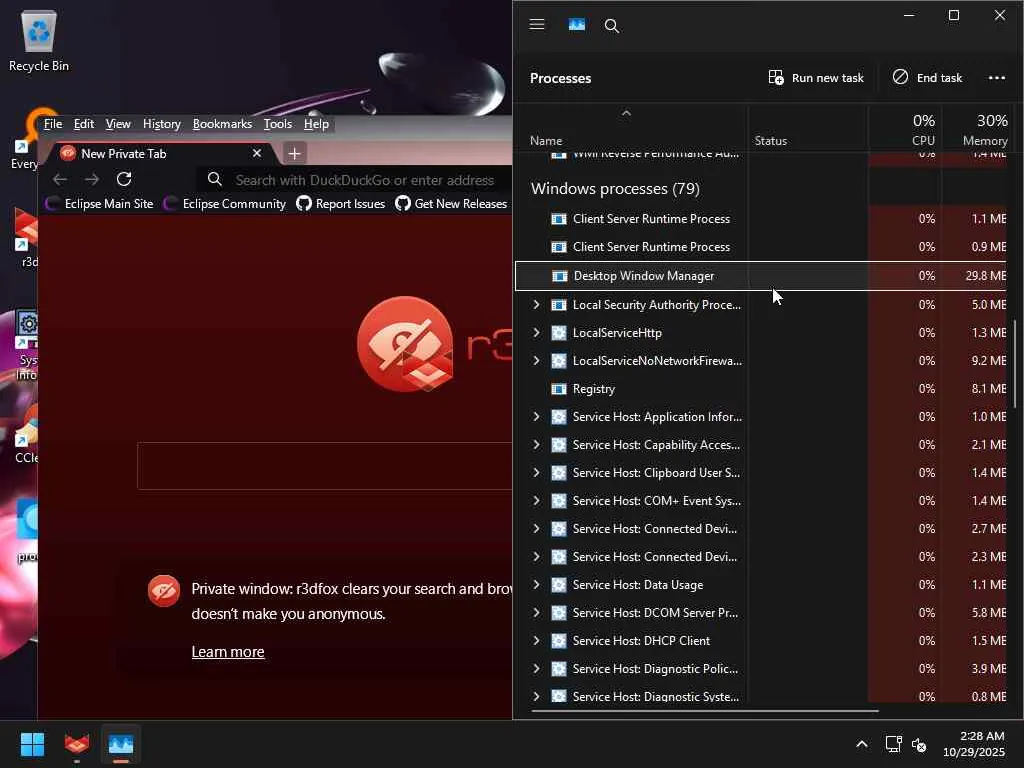Expand Service Host: Capability Access
This screenshot has height=768, width=1024.
(x=536, y=445)
